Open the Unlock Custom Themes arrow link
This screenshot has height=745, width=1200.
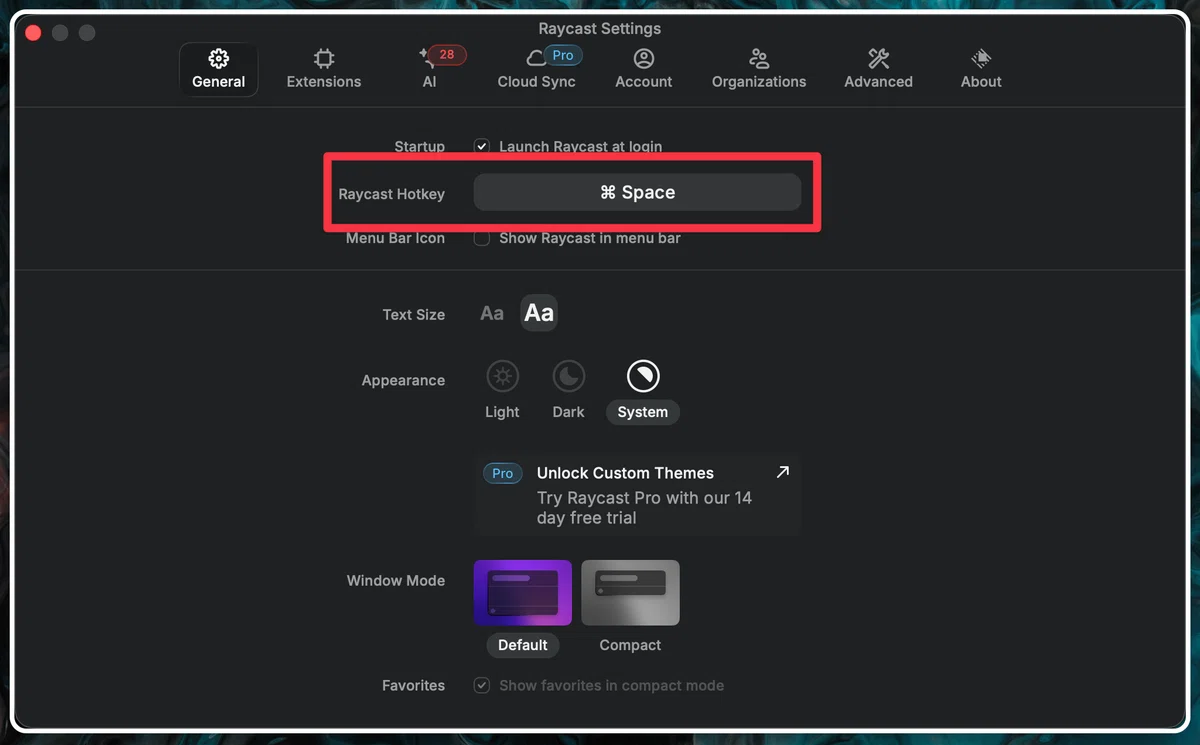782,472
